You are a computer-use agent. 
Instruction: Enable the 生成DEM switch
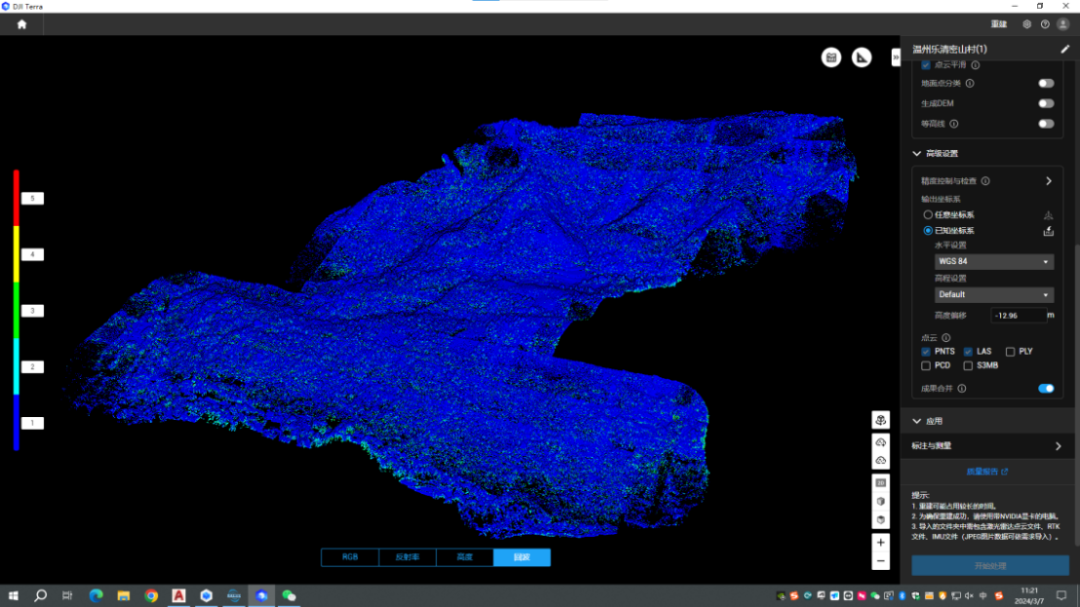[x=1046, y=103]
